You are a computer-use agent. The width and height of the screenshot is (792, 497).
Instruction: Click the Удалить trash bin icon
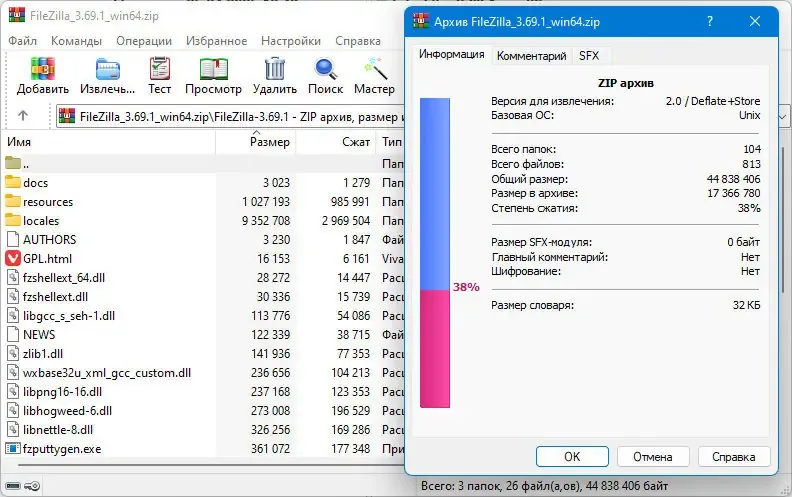[275, 69]
